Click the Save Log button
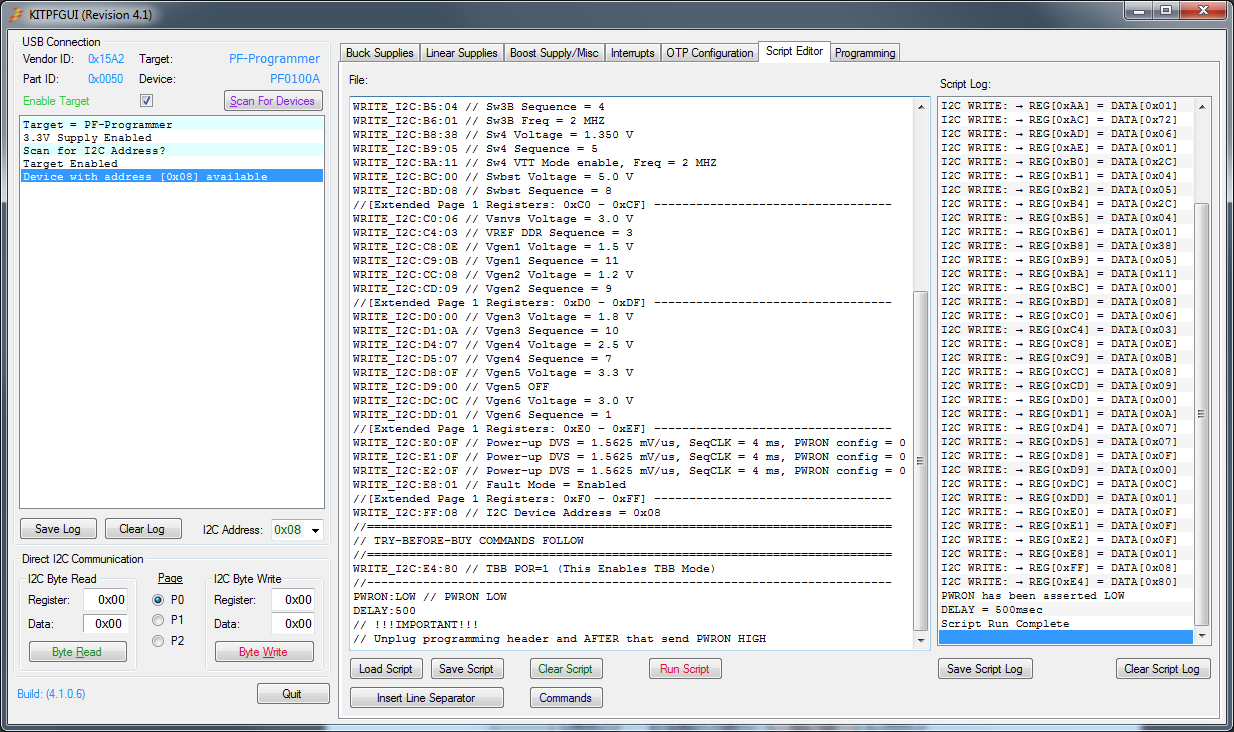 pos(58,529)
